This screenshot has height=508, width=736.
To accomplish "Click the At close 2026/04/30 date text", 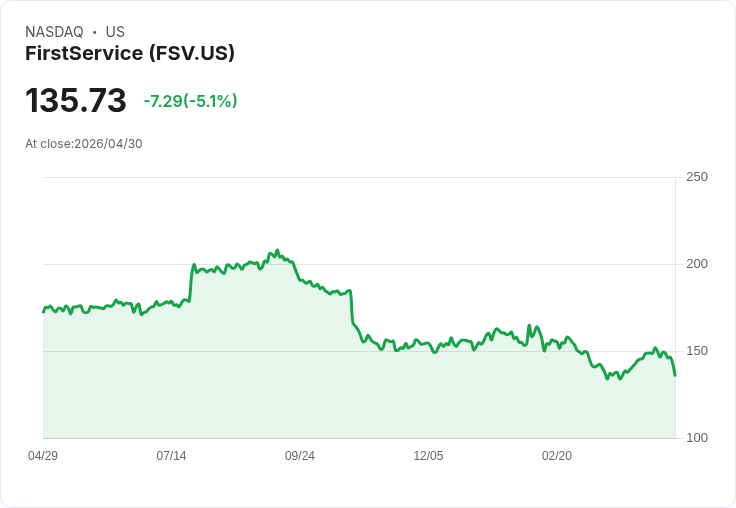I will (x=84, y=143).
